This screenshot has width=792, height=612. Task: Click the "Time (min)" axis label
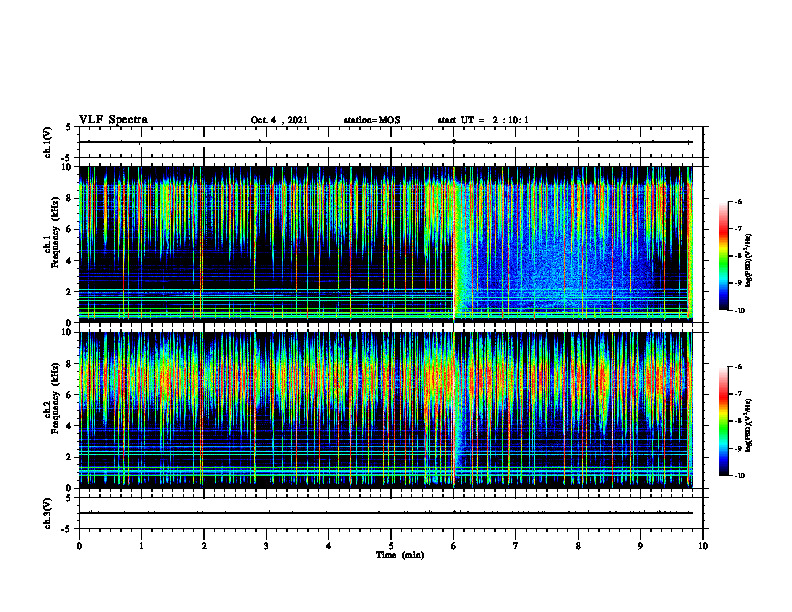pos(400,555)
